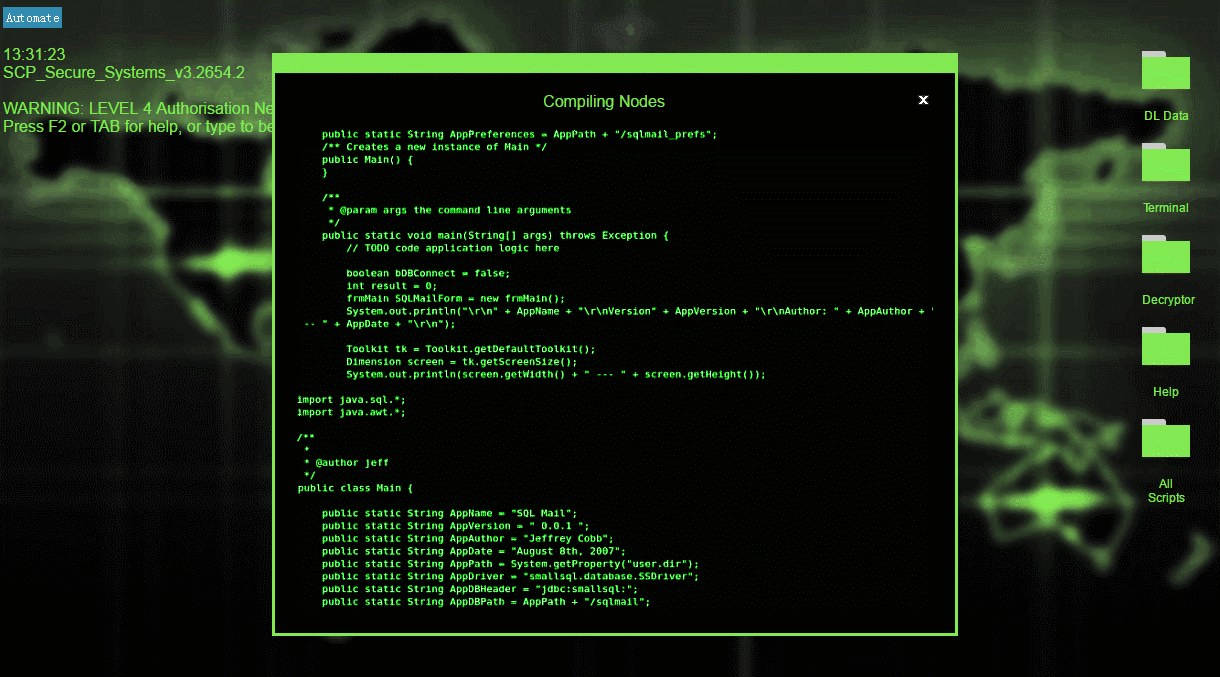Click the All Scripts text label
The width and height of the screenshot is (1220, 677).
(x=1166, y=491)
